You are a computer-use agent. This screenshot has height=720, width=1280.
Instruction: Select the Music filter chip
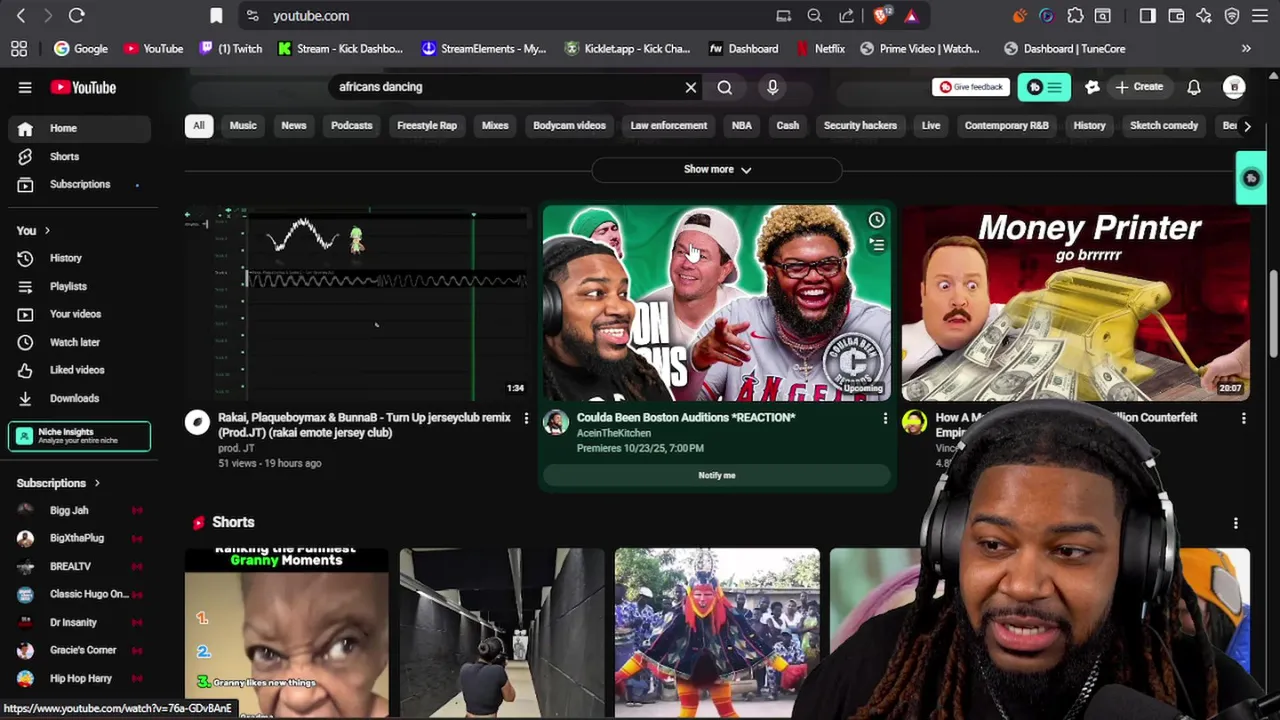pos(243,126)
